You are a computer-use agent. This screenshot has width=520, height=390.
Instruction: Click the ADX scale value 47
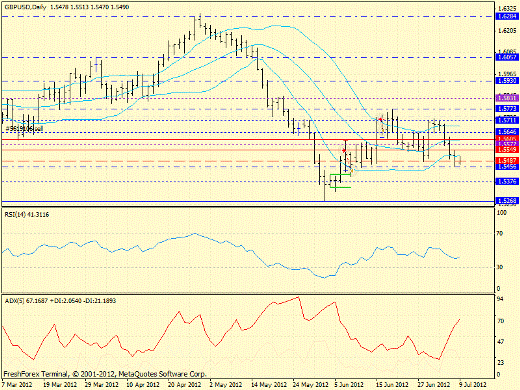500,342
